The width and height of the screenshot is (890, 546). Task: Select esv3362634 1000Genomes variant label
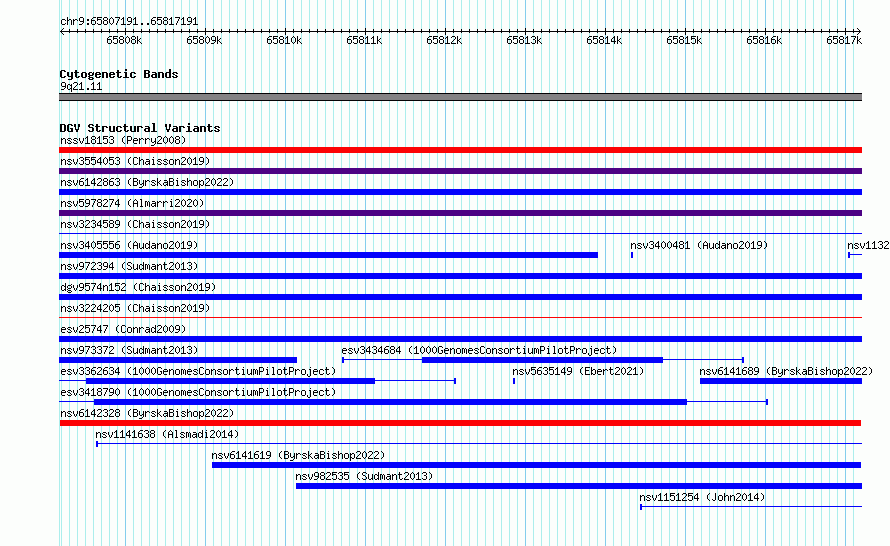pyautogui.click(x=198, y=371)
